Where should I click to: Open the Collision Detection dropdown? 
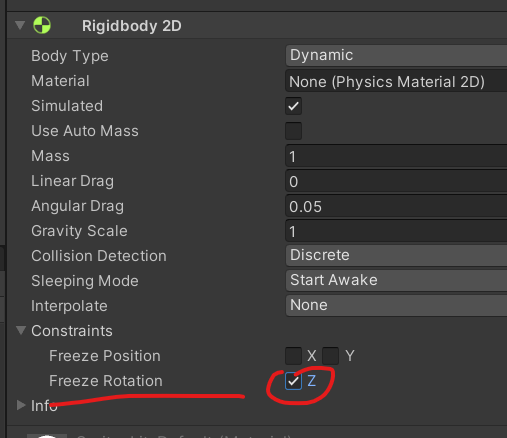(396, 256)
